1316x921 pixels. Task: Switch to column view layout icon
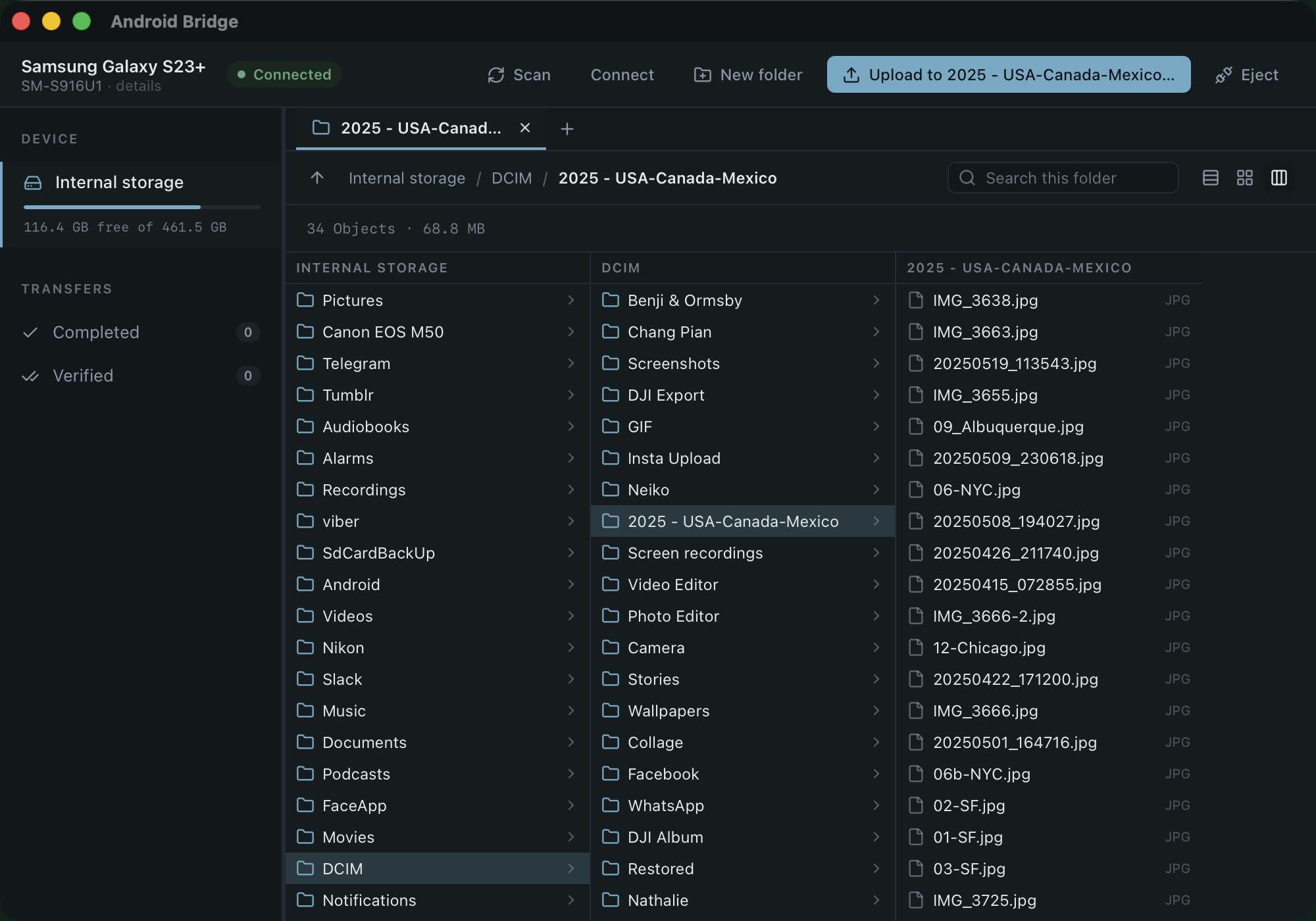[1278, 178]
